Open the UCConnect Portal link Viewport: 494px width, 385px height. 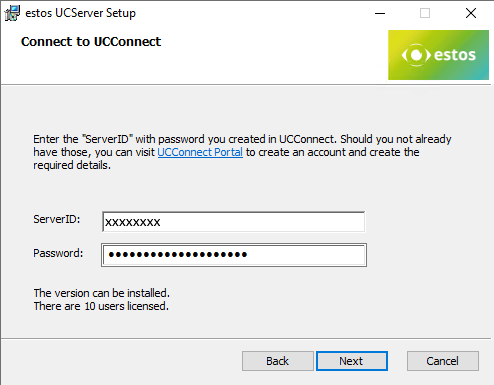(200, 152)
